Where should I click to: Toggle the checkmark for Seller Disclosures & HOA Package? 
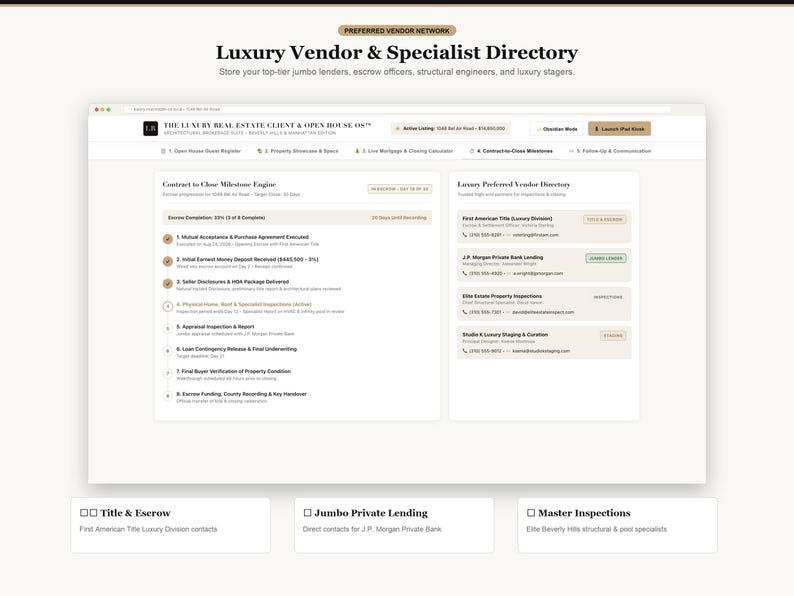(x=168, y=284)
